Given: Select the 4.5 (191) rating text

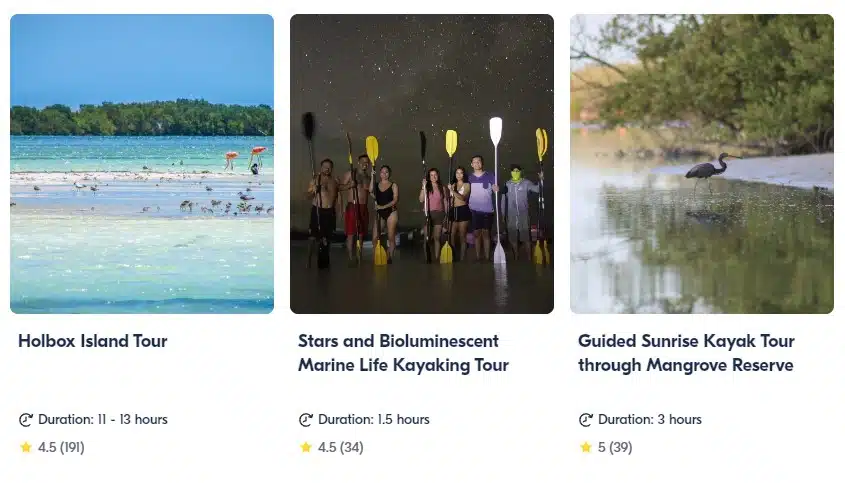Looking at the screenshot, I should coord(61,447).
